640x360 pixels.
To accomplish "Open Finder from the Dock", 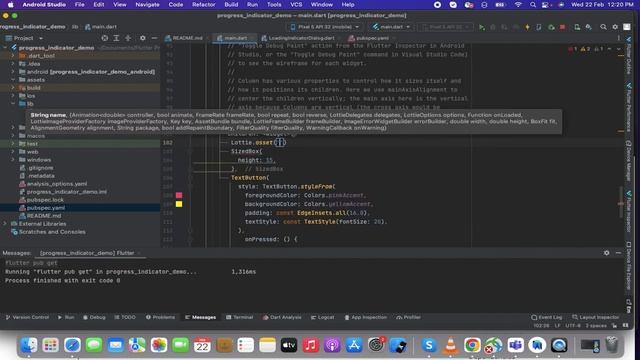I will 29,345.
